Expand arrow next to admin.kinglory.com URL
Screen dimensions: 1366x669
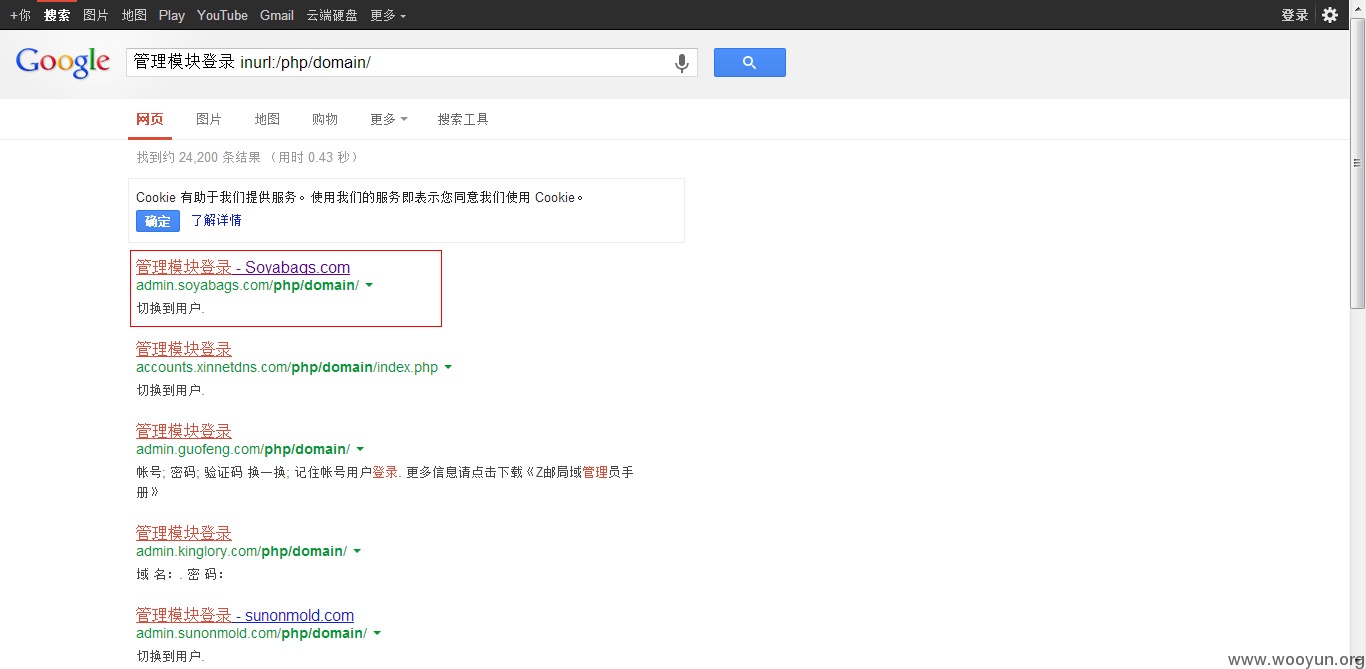click(357, 551)
